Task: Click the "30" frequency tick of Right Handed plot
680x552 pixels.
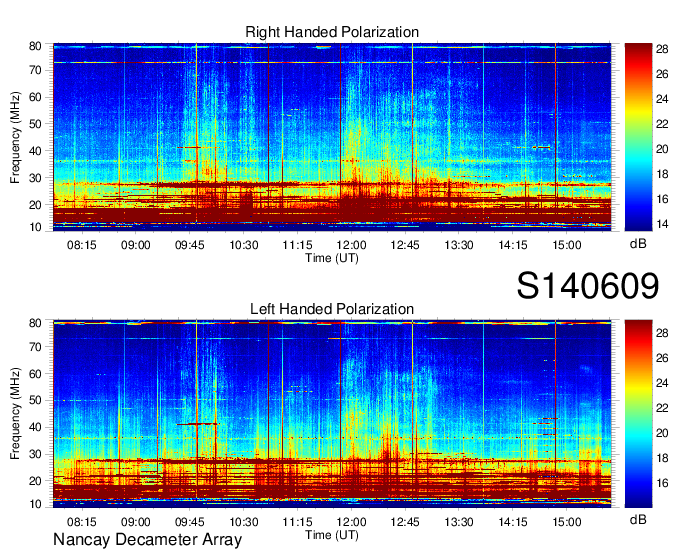Action: [x=35, y=178]
